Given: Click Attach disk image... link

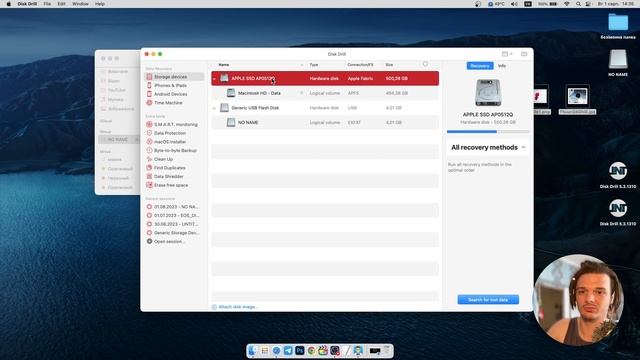Looking at the screenshot, I should [235, 307].
